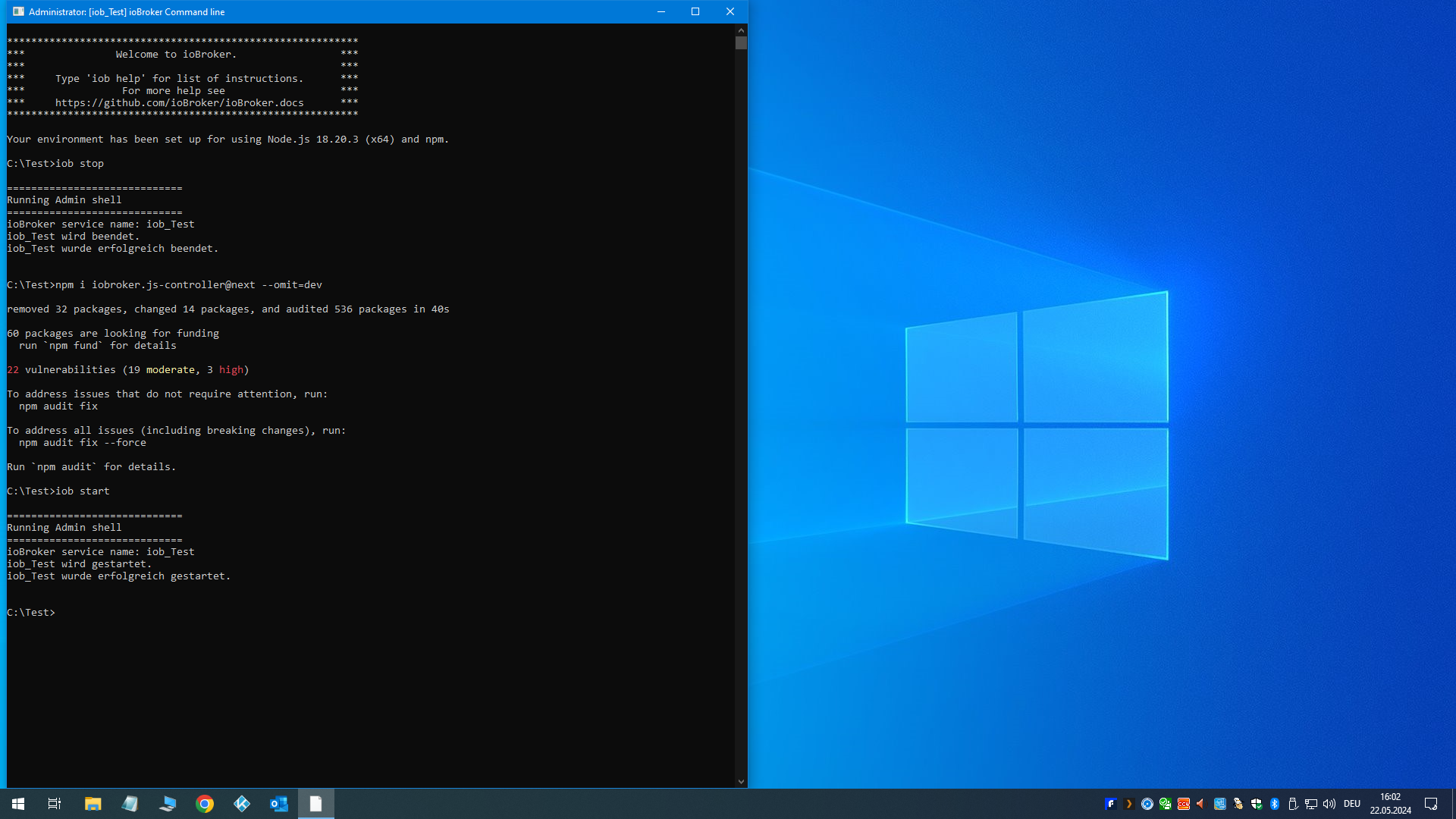
Task: Click the ioBroker docs GitHub URL text
Action: pos(180,102)
